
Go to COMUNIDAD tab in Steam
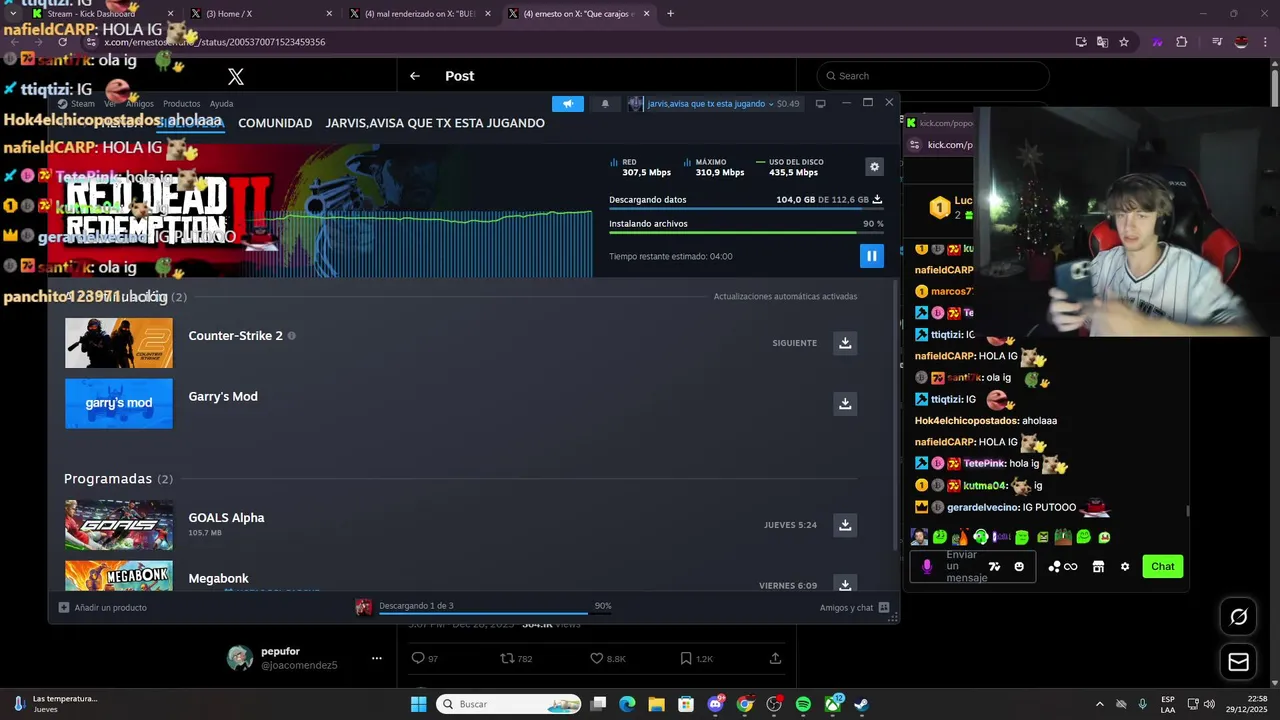point(275,123)
